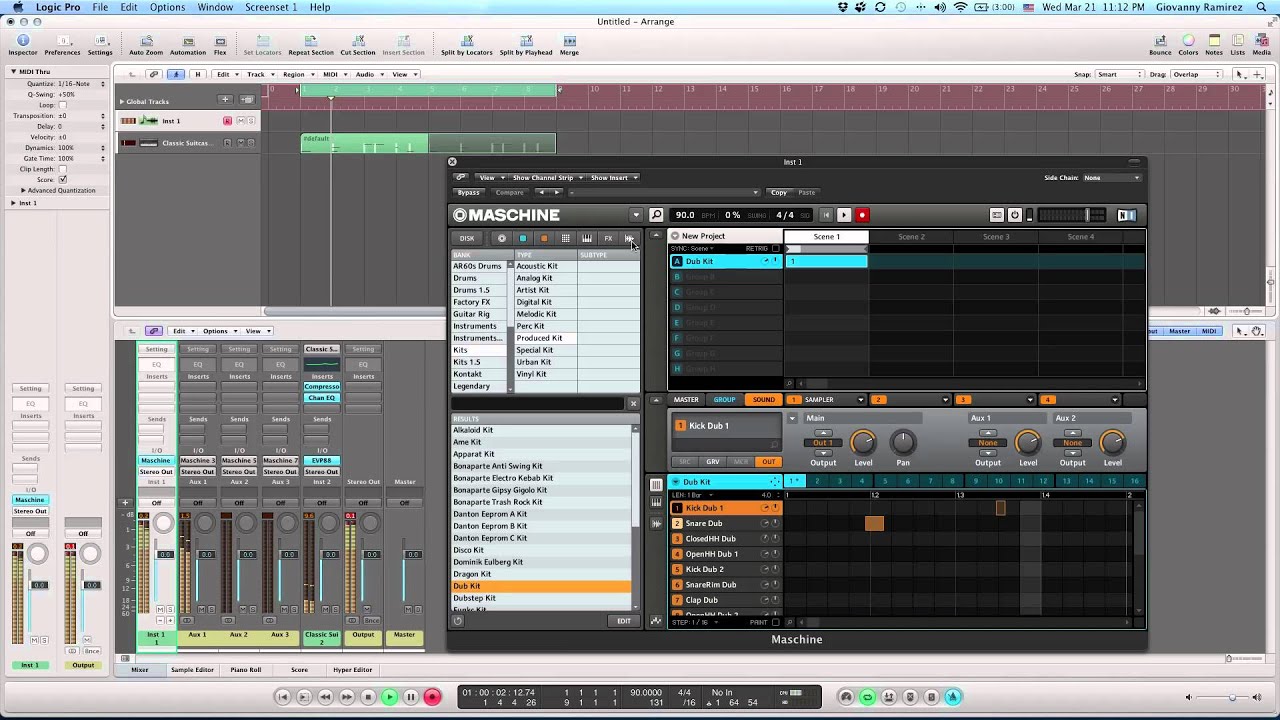Select the Samples waveform icon in Maschine browser
Image resolution: width=1280 pixels, height=720 pixels.
click(x=629, y=238)
